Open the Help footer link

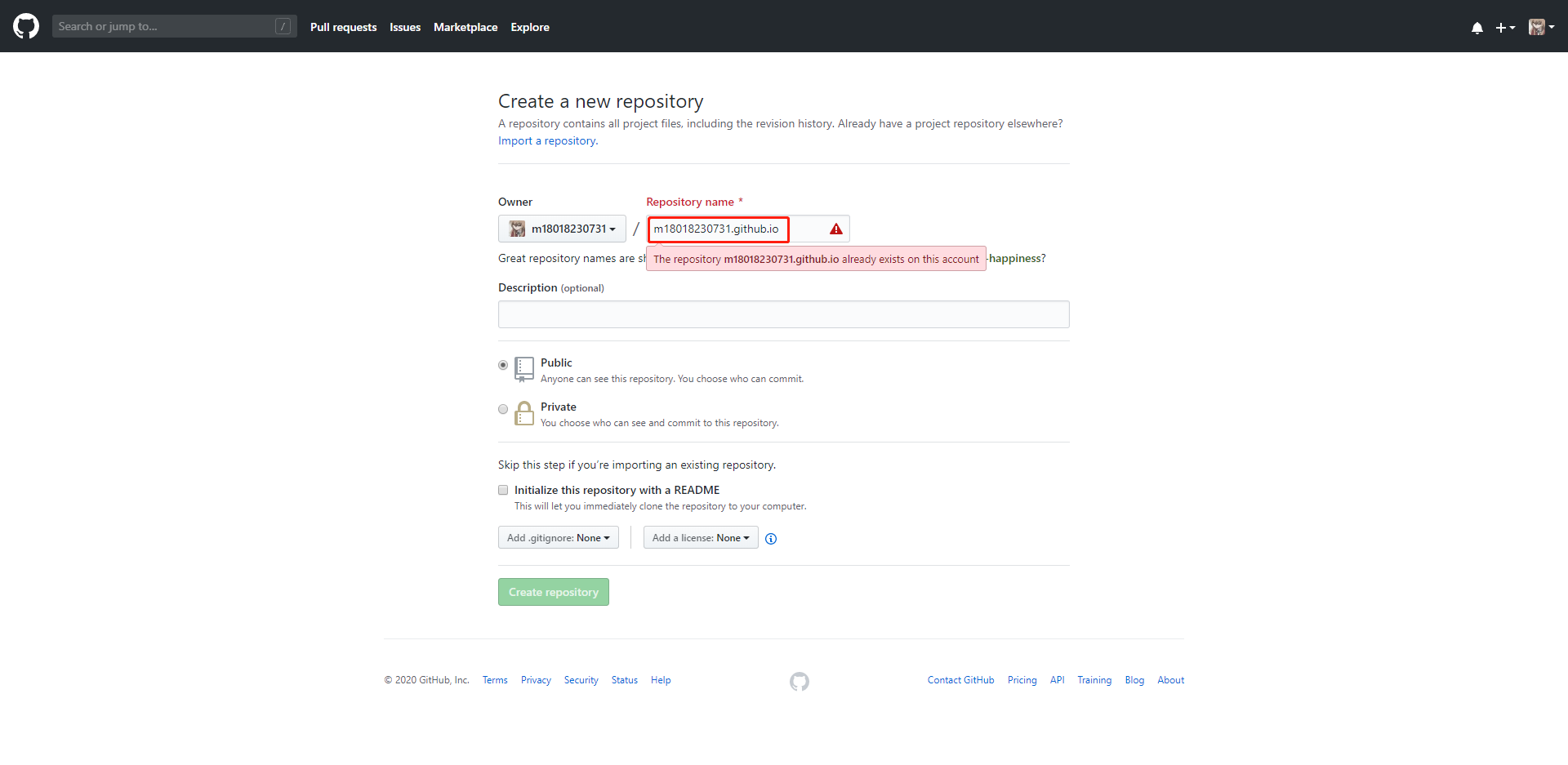coord(661,680)
